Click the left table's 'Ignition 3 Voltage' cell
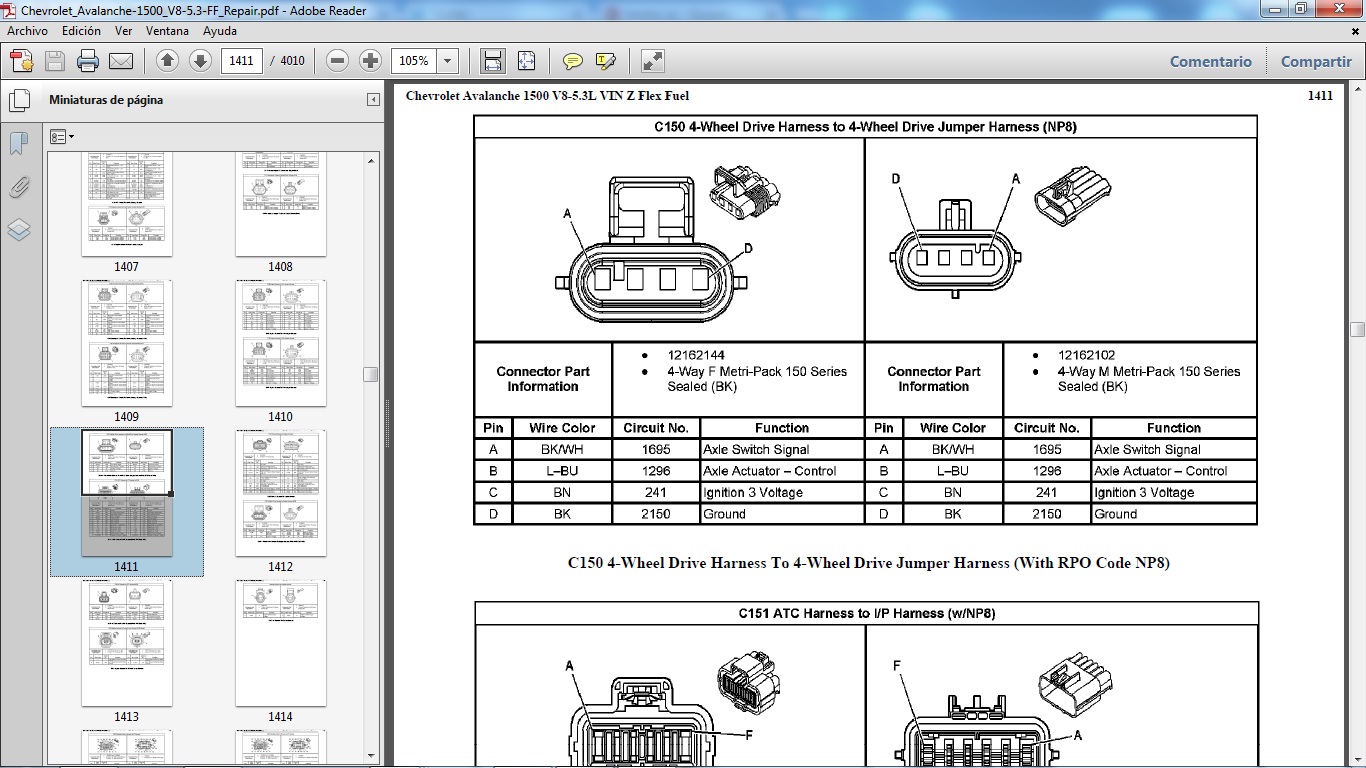The width and height of the screenshot is (1366, 768). [782, 493]
